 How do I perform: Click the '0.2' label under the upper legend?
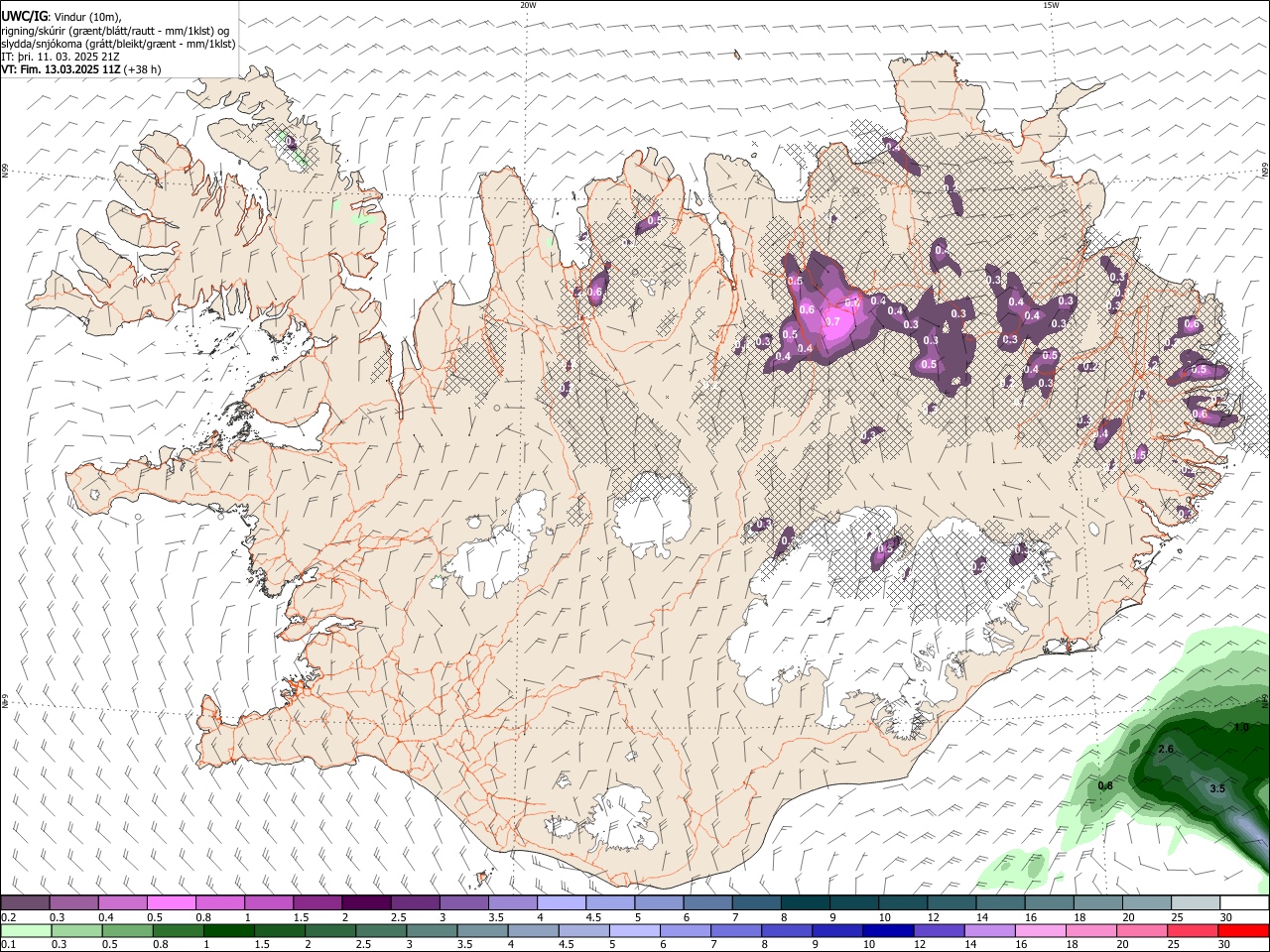click(7, 917)
